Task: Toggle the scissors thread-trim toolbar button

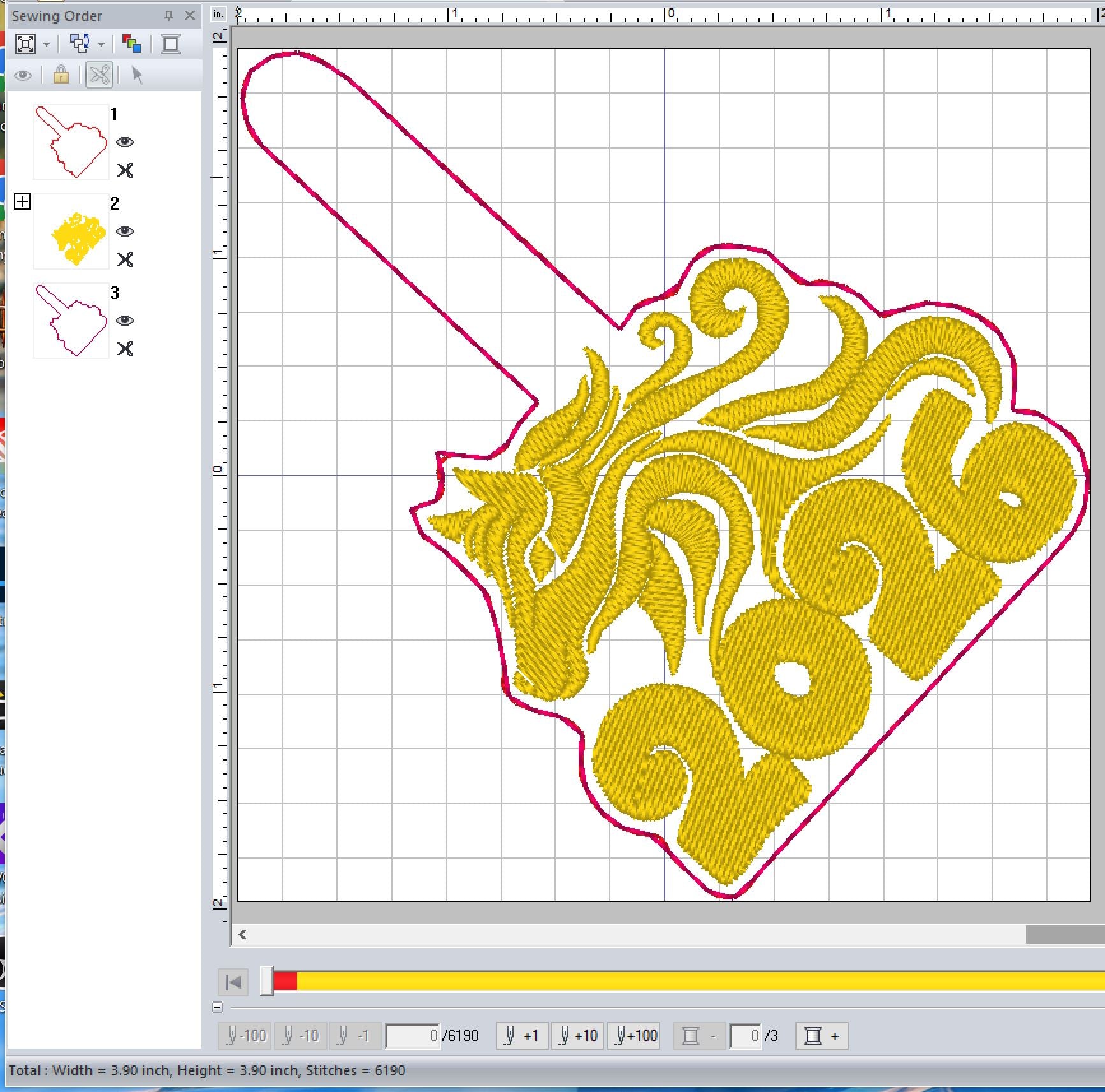Action: point(99,75)
